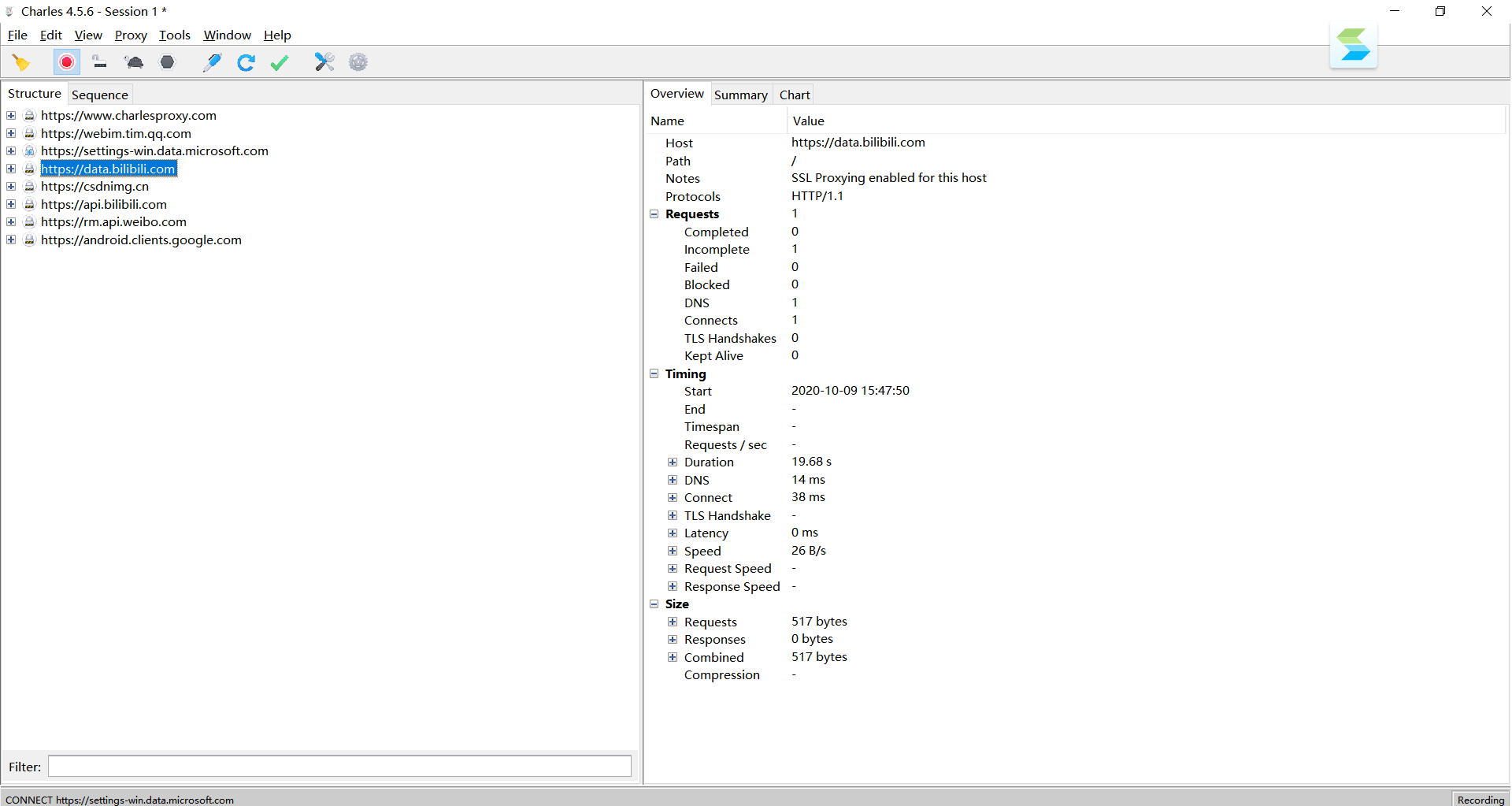Viewport: 1512px width, 806px height.
Task: Open the Window menu
Action: 227,35
